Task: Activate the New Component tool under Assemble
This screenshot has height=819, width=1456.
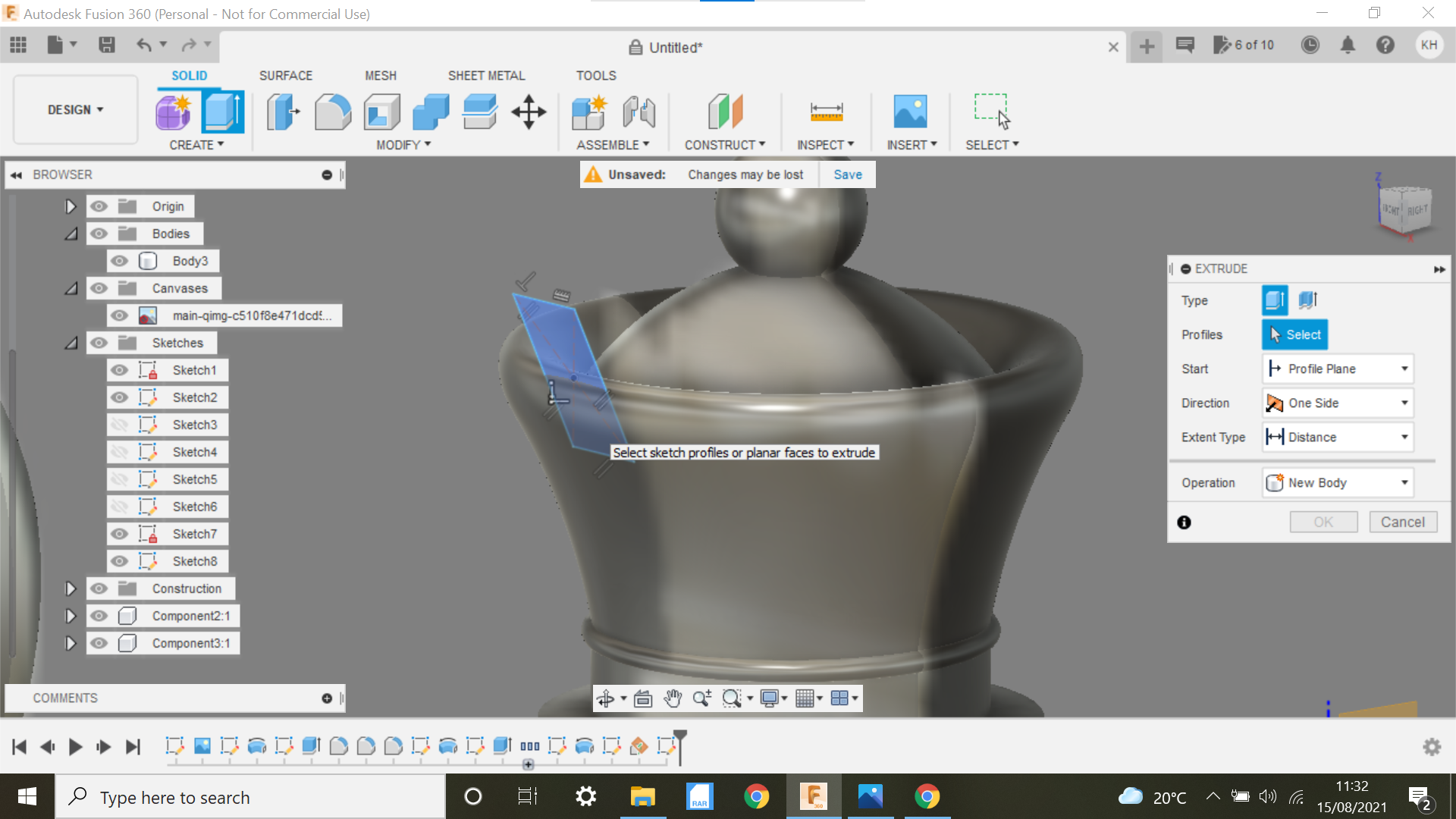Action: [x=589, y=111]
